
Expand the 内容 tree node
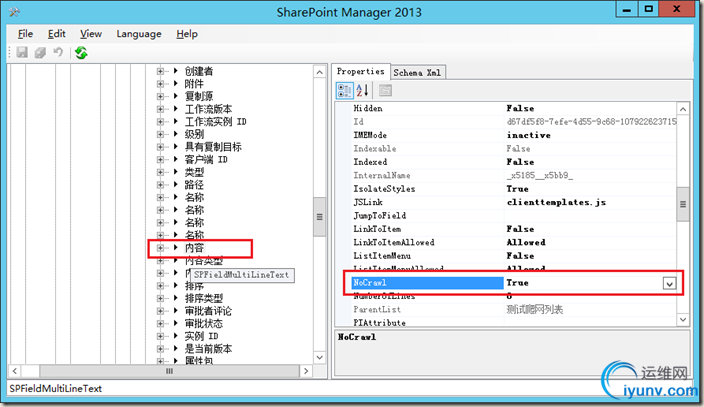point(160,248)
